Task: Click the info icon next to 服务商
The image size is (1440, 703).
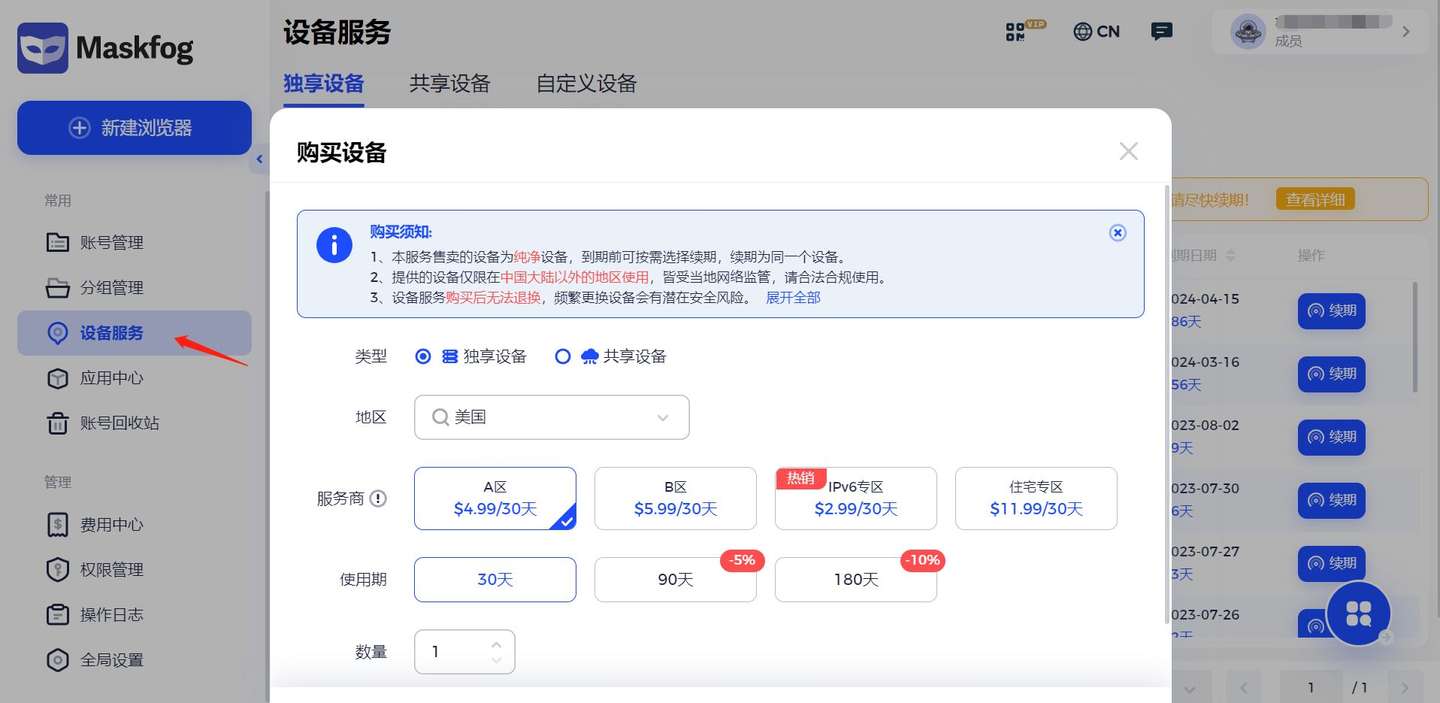Action: pyautogui.click(x=378, y=498)
